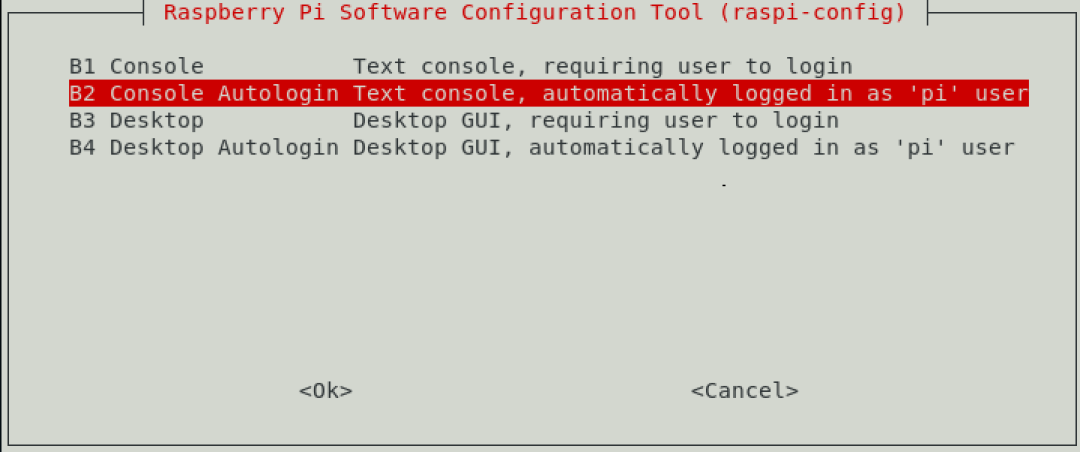Viewport: 1080px width, 452px height.
Task: Click the 'pi' user text in the B2 row
Action: point(933,94)
